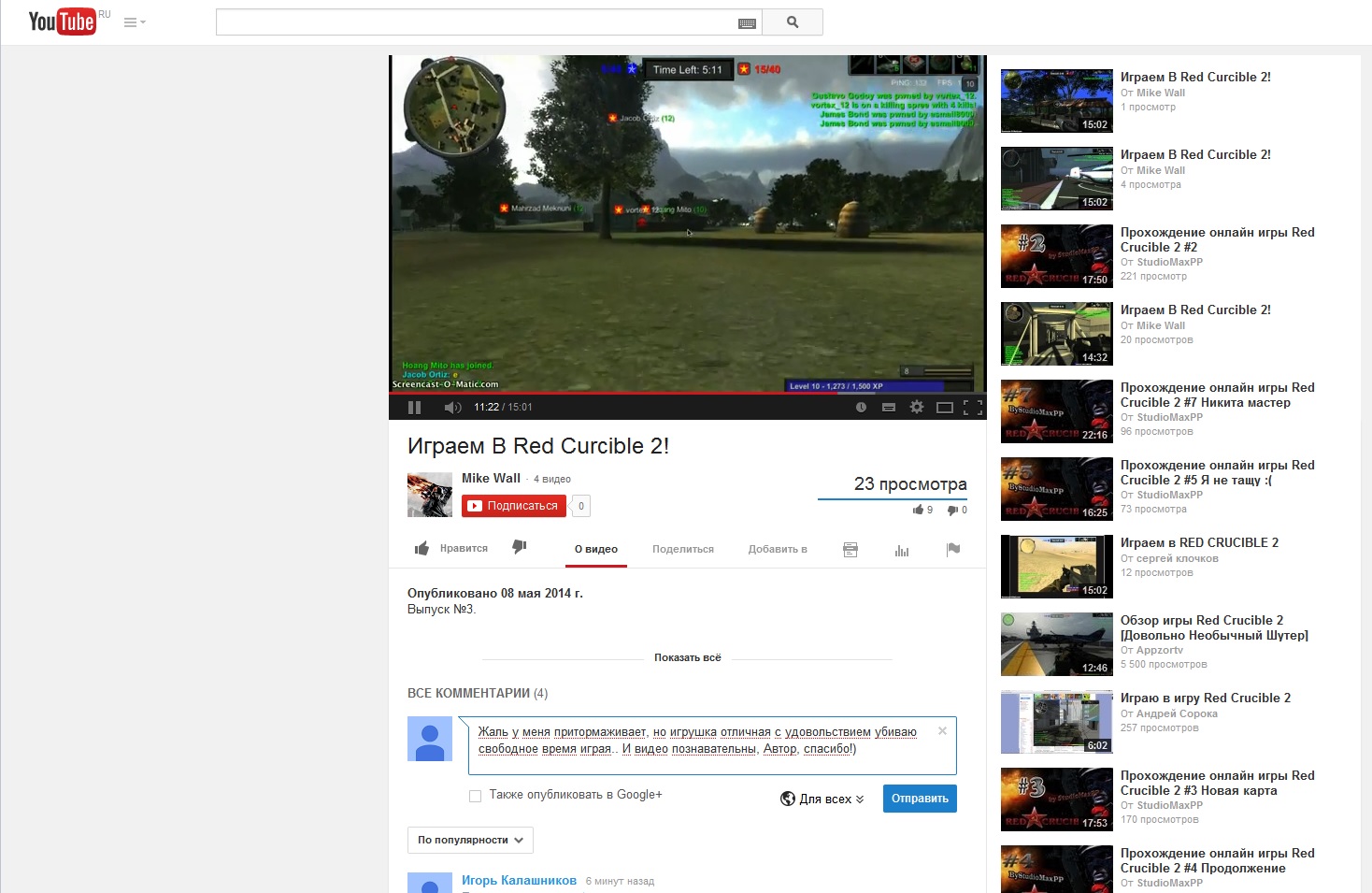
Task: Open the statistics bar chart icon
Action: coord(902,550)
